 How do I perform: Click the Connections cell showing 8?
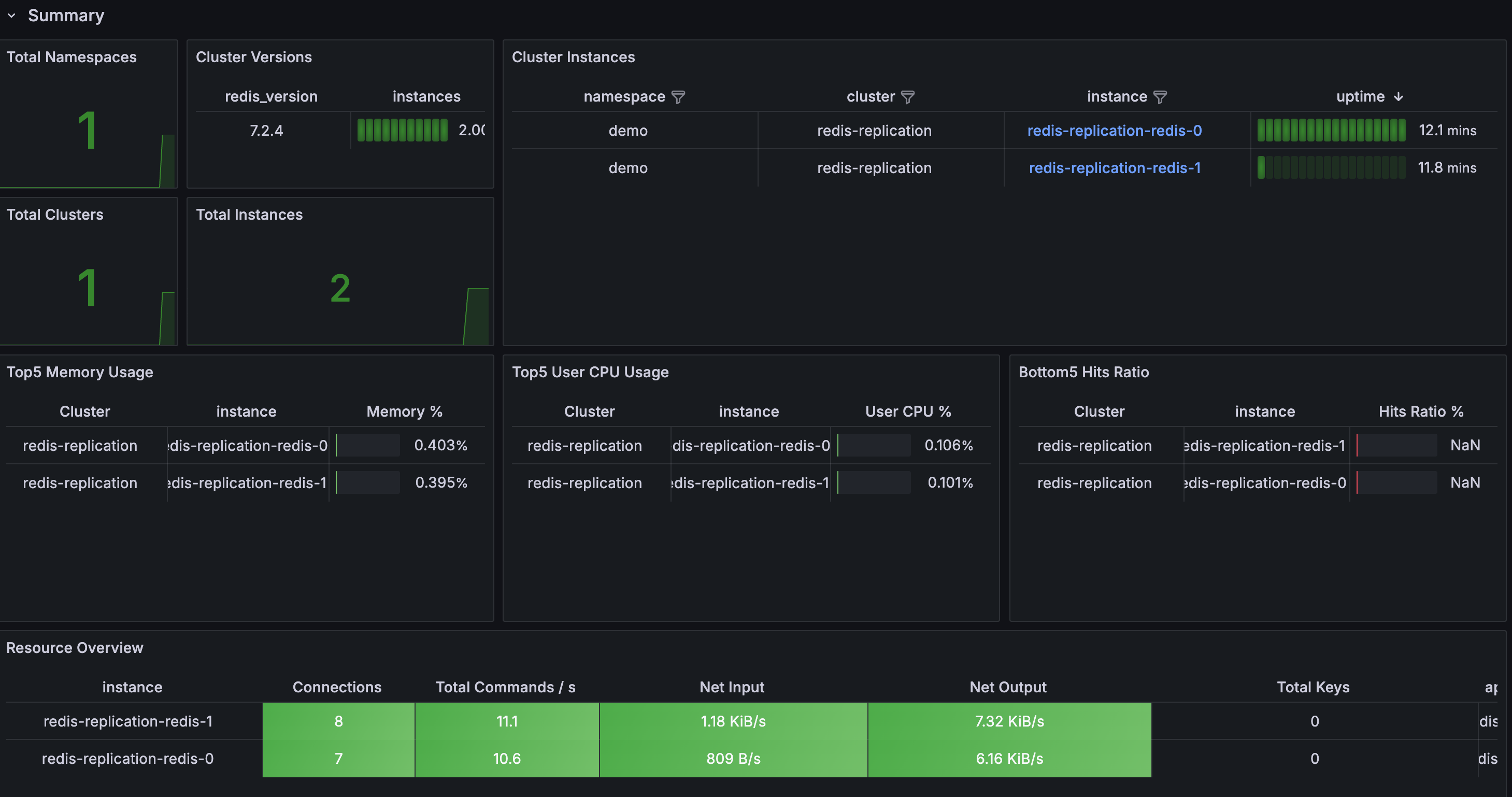tap(338, 721)
